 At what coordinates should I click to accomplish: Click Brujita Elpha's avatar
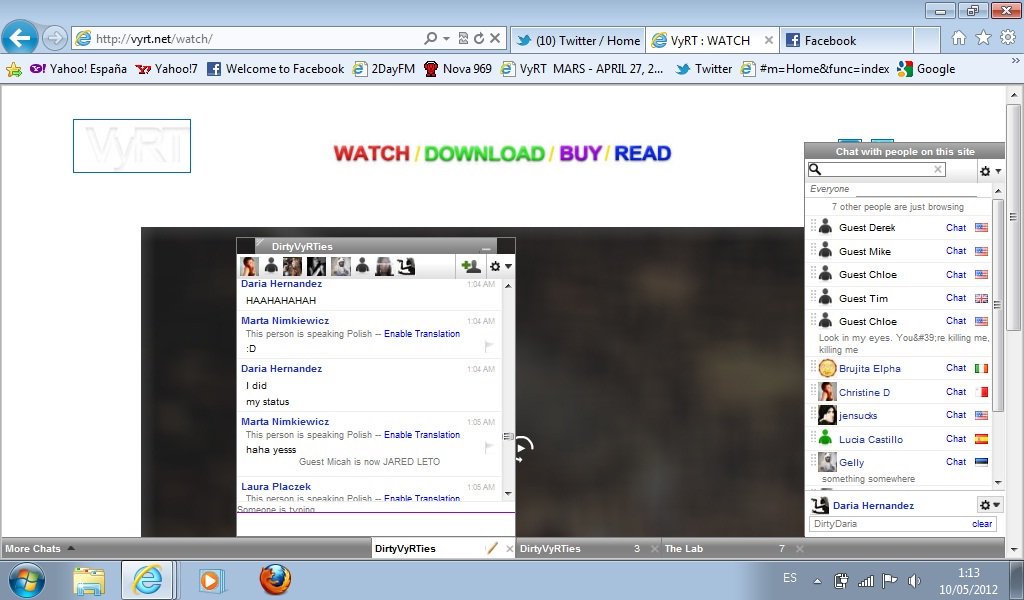click(x=827, y=368)
